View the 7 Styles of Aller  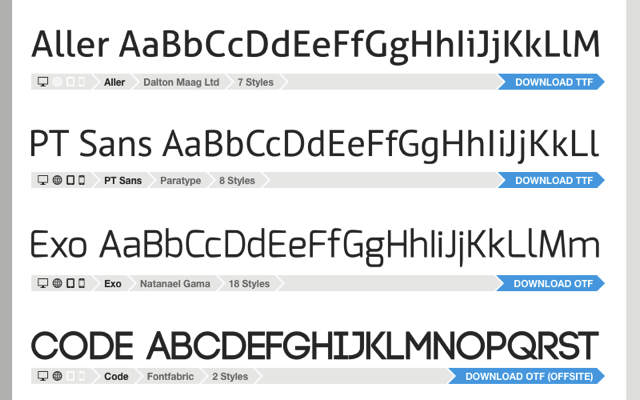[x=256, y=82]
